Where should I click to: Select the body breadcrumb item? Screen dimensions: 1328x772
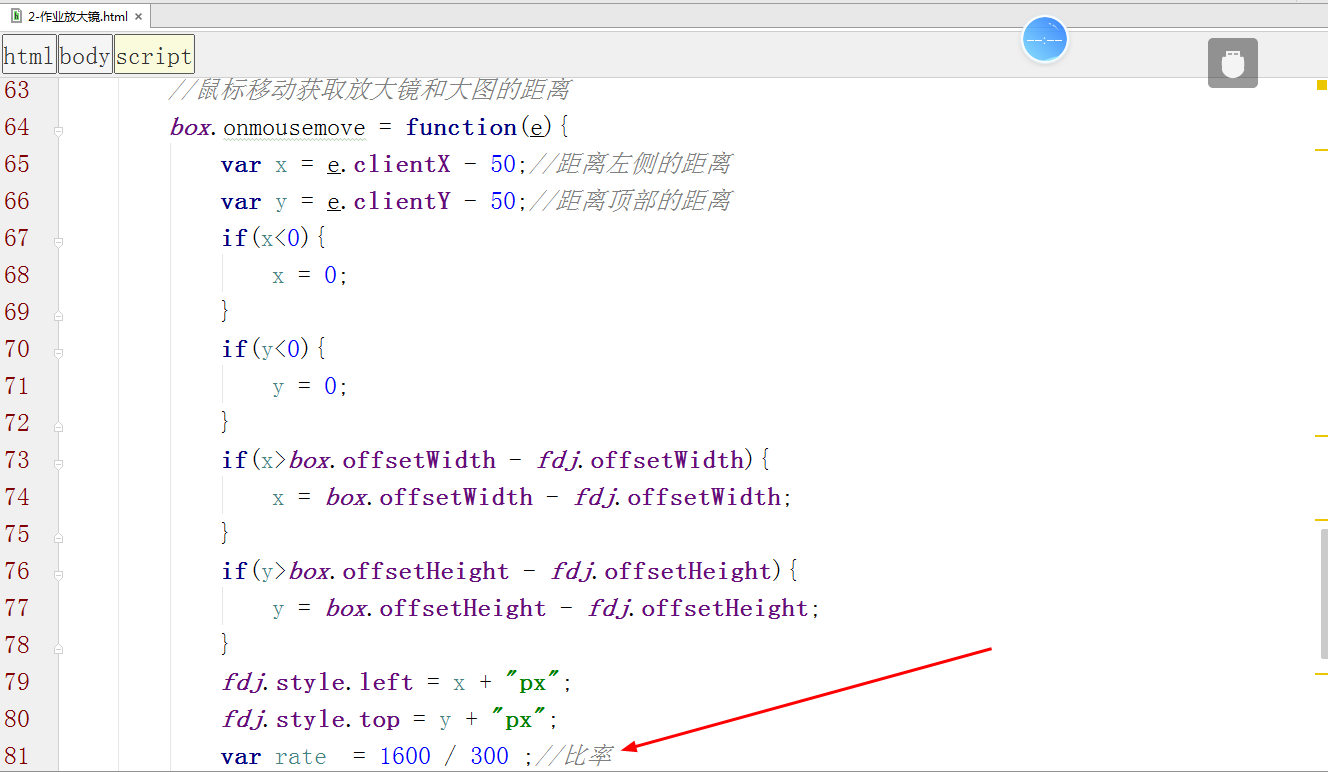84,54
